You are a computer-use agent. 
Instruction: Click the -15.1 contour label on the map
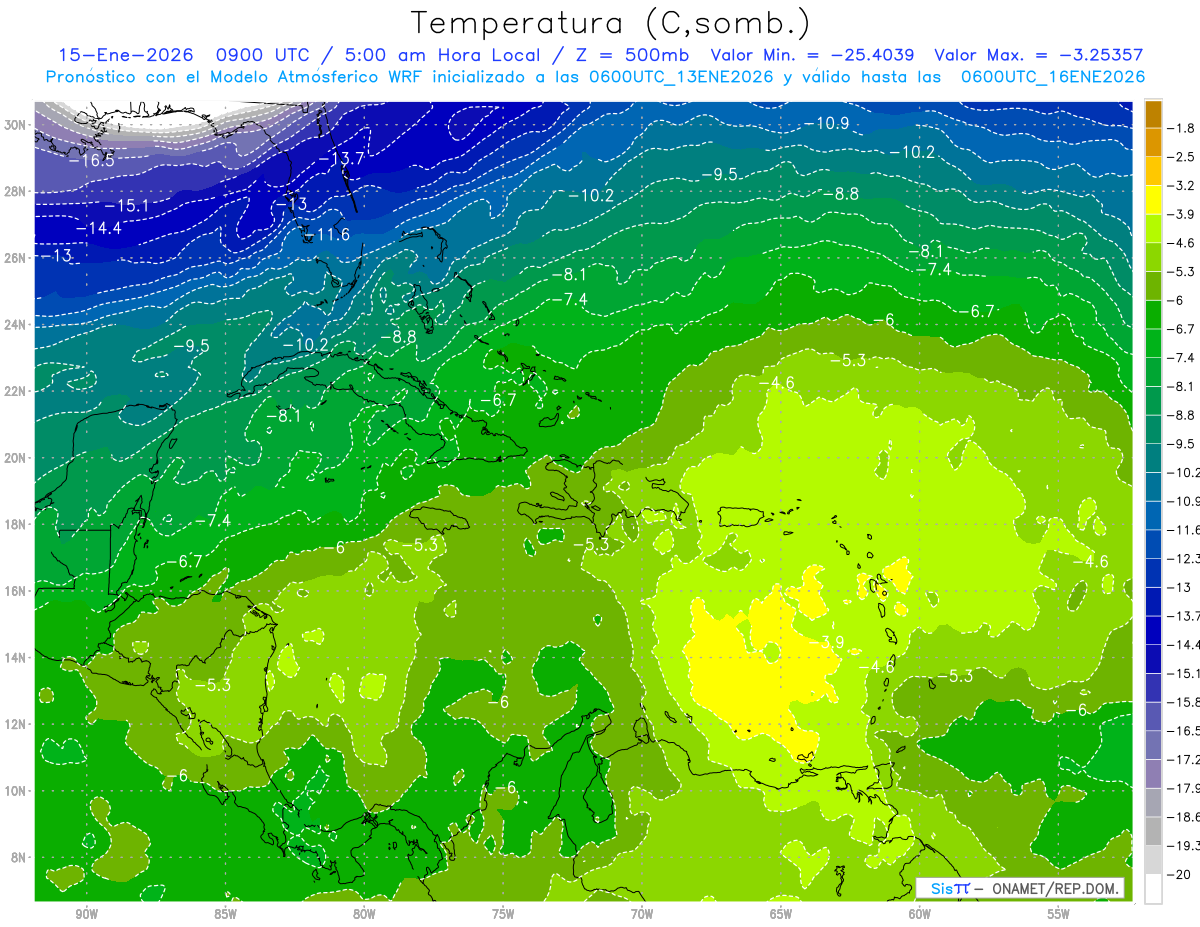(126, 205)
